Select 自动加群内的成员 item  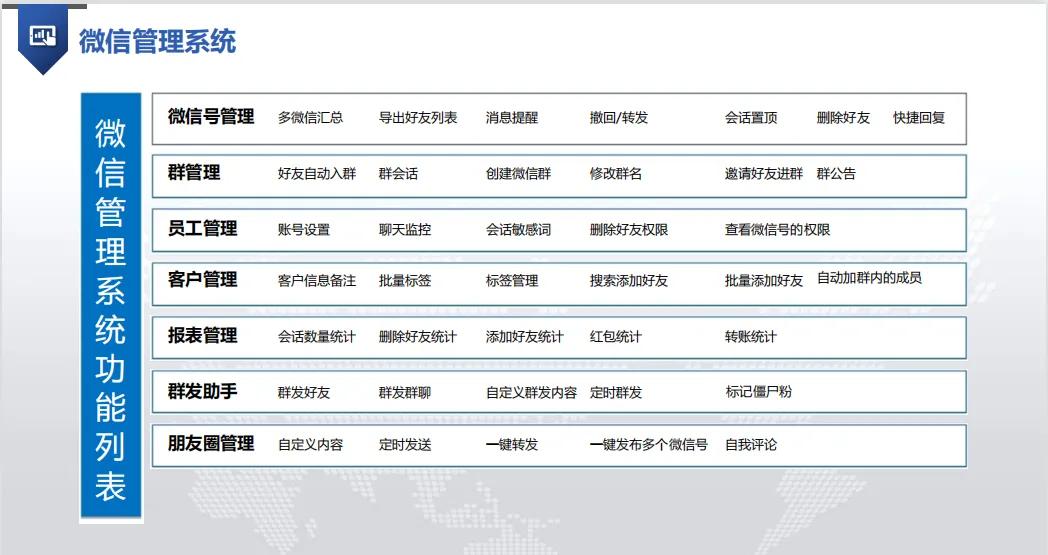click(869, 278)
